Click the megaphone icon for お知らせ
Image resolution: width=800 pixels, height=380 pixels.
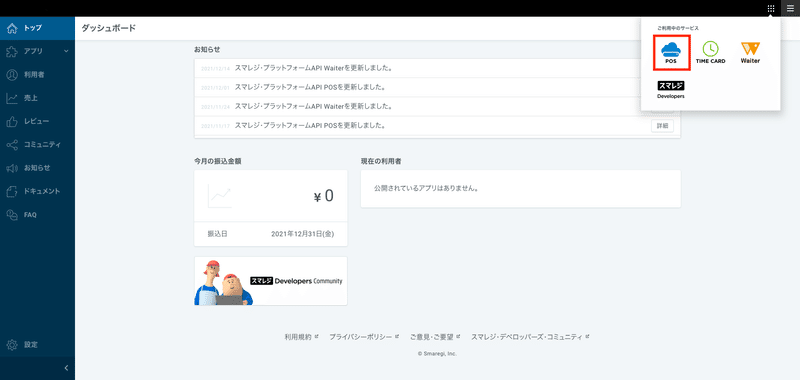[x=12, y=168]
